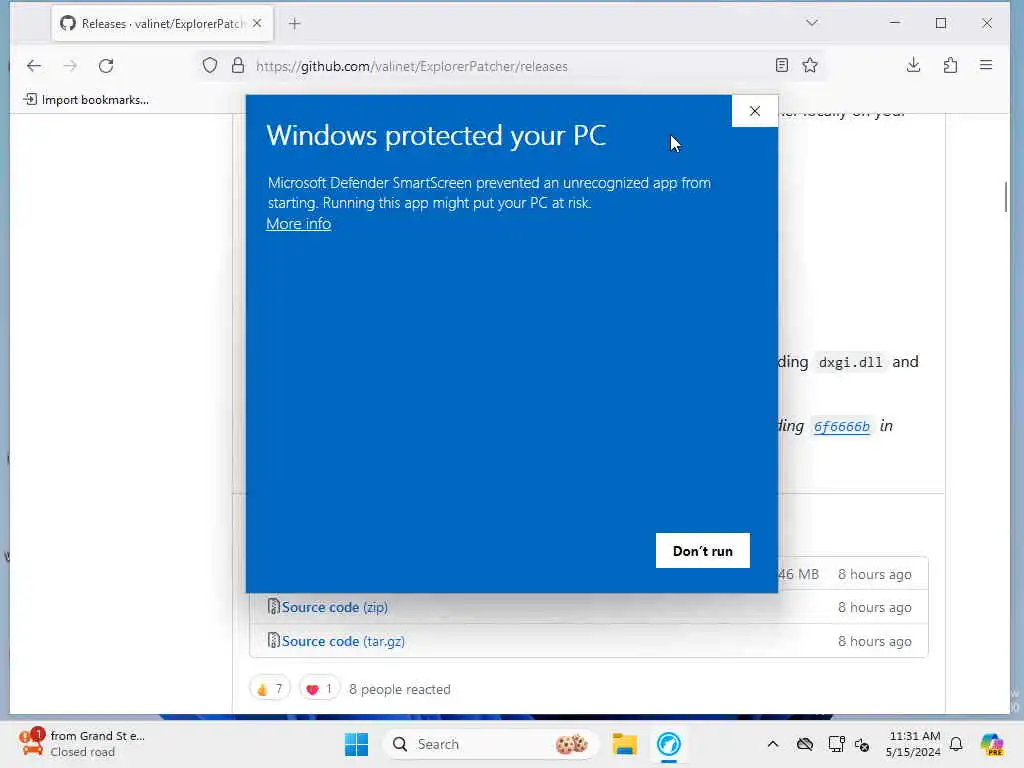This screenshot has height=768, width=1024.
Task: Click the dxgi.dll code text
Action: pos(850,362)
